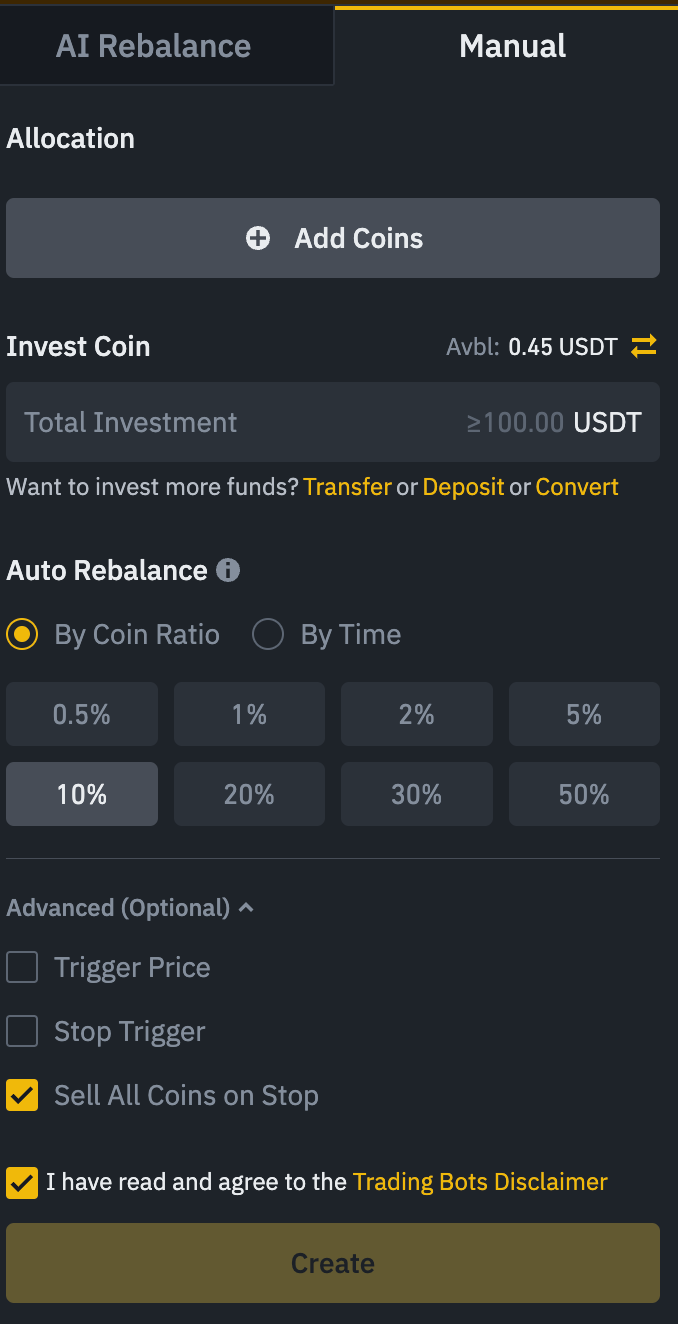Select the 50% coin ratio preset
Viewport: 678px width, 1324px height.
point(584,794)
